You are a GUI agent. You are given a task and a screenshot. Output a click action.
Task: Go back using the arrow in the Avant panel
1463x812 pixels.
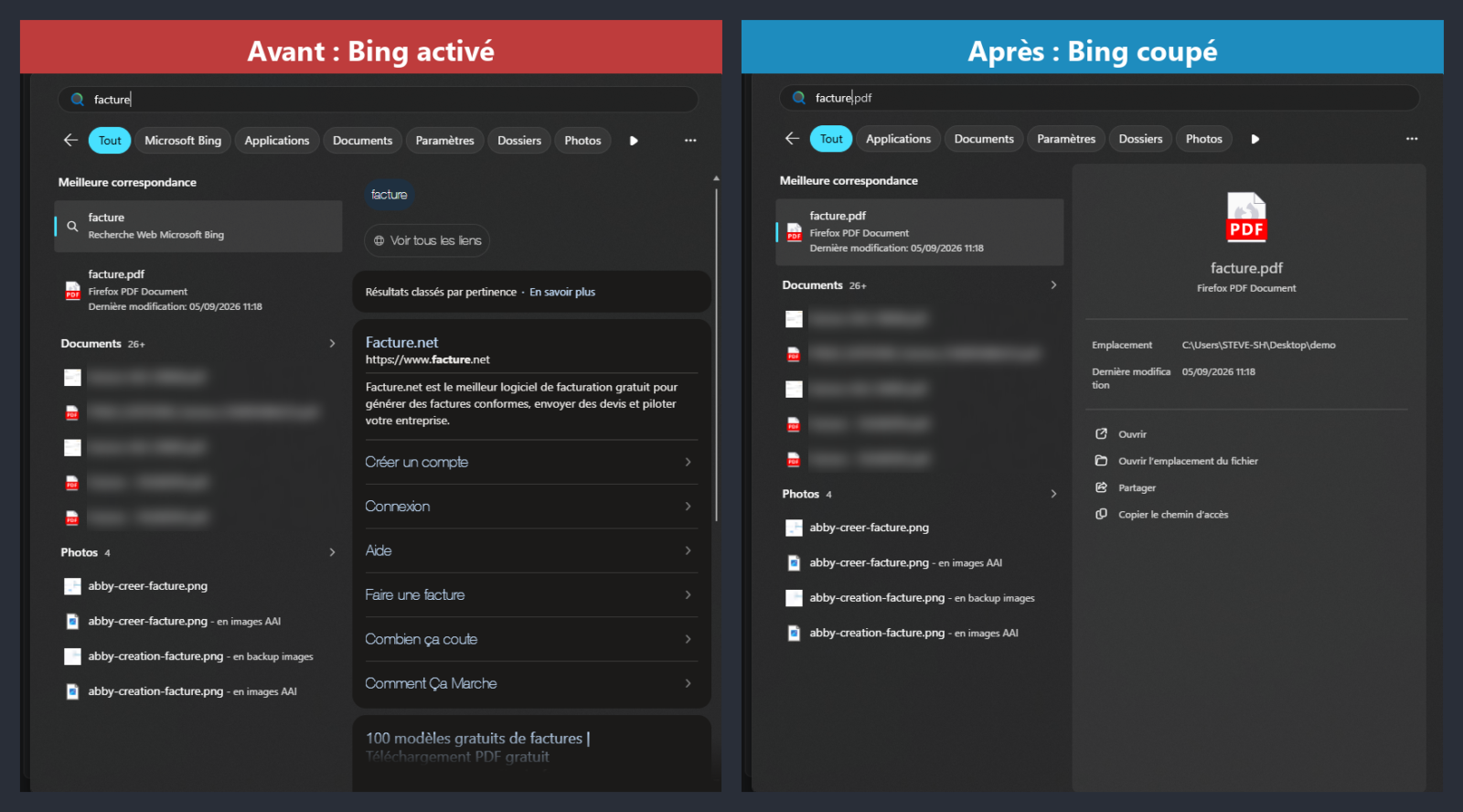coord(70,140)
